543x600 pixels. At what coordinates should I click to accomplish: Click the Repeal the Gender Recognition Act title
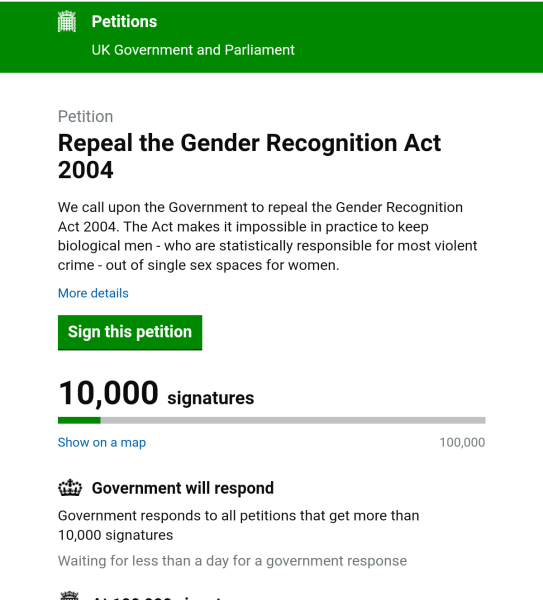point(249,156)
